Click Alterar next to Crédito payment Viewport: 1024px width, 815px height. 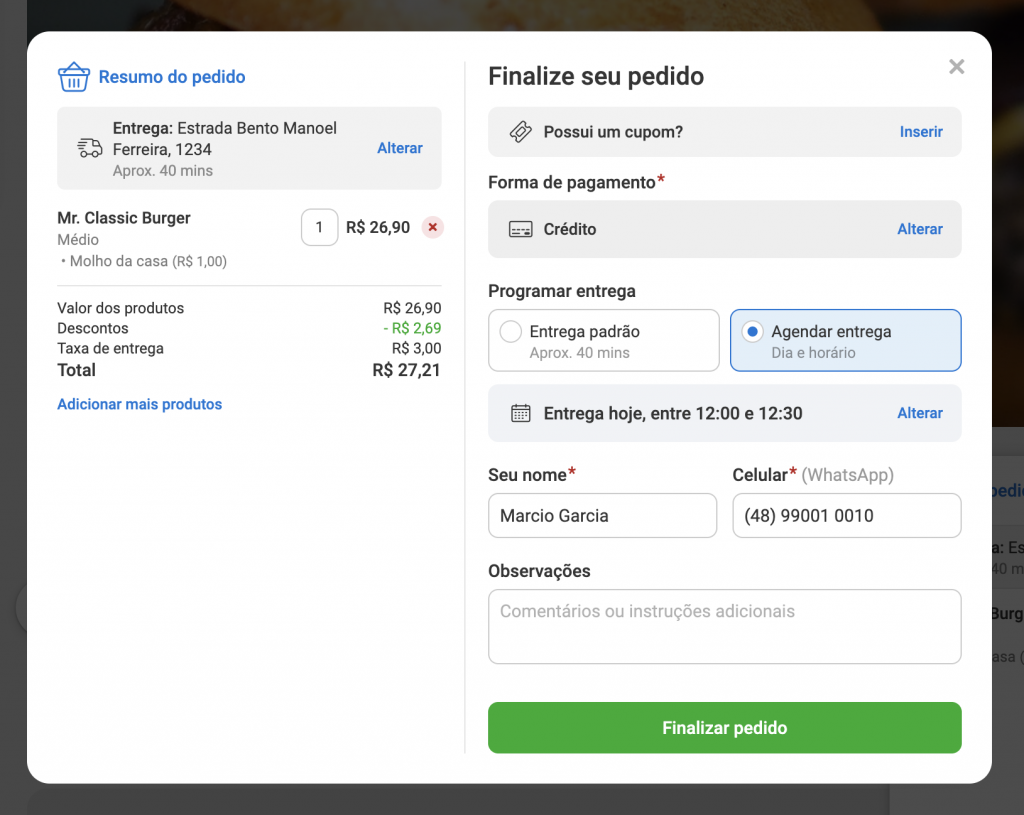click(x=919, y=229)
